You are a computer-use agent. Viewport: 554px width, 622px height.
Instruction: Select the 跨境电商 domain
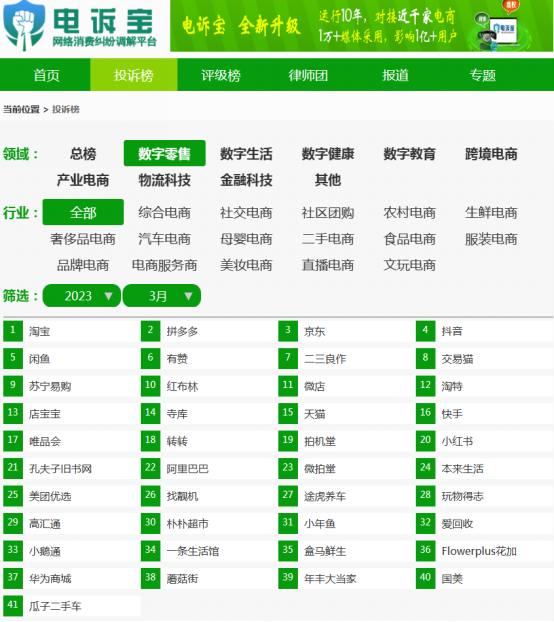point(491,154)
